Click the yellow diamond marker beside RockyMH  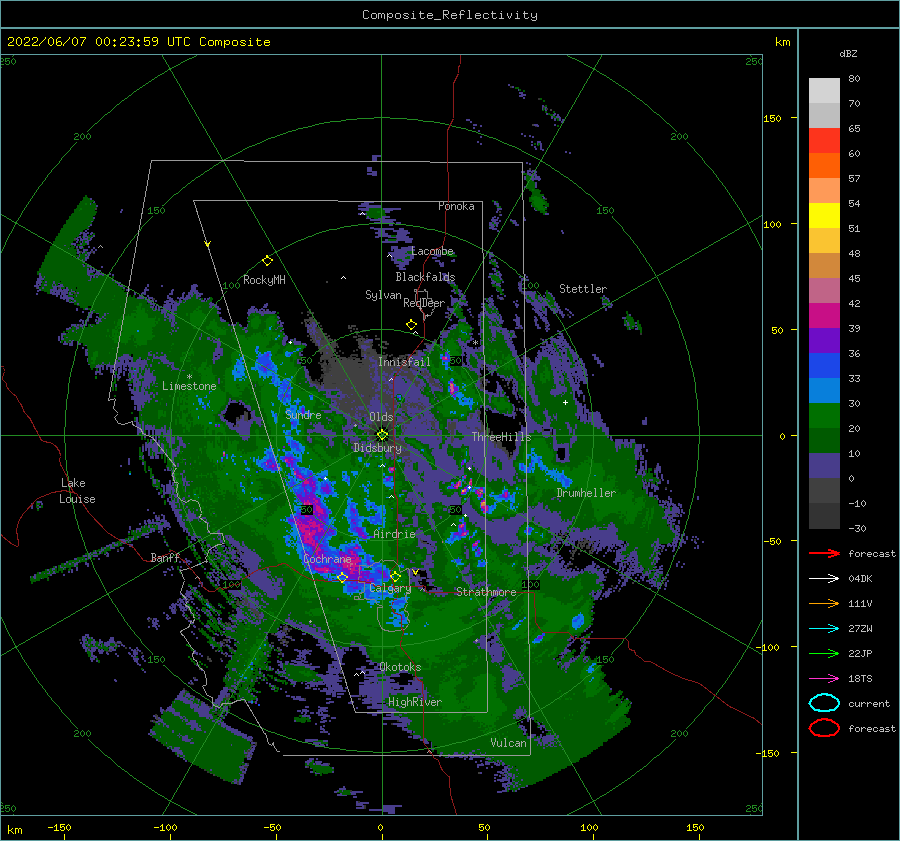tap(267, 261)
